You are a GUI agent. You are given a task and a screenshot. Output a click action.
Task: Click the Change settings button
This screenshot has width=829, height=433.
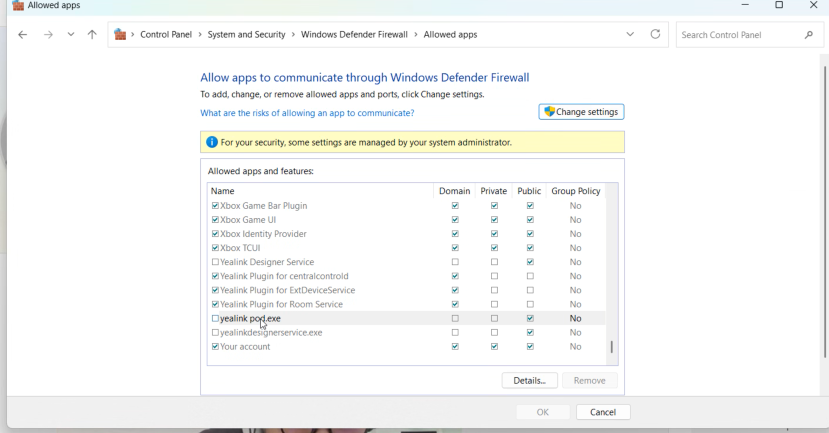click(581, 112)
